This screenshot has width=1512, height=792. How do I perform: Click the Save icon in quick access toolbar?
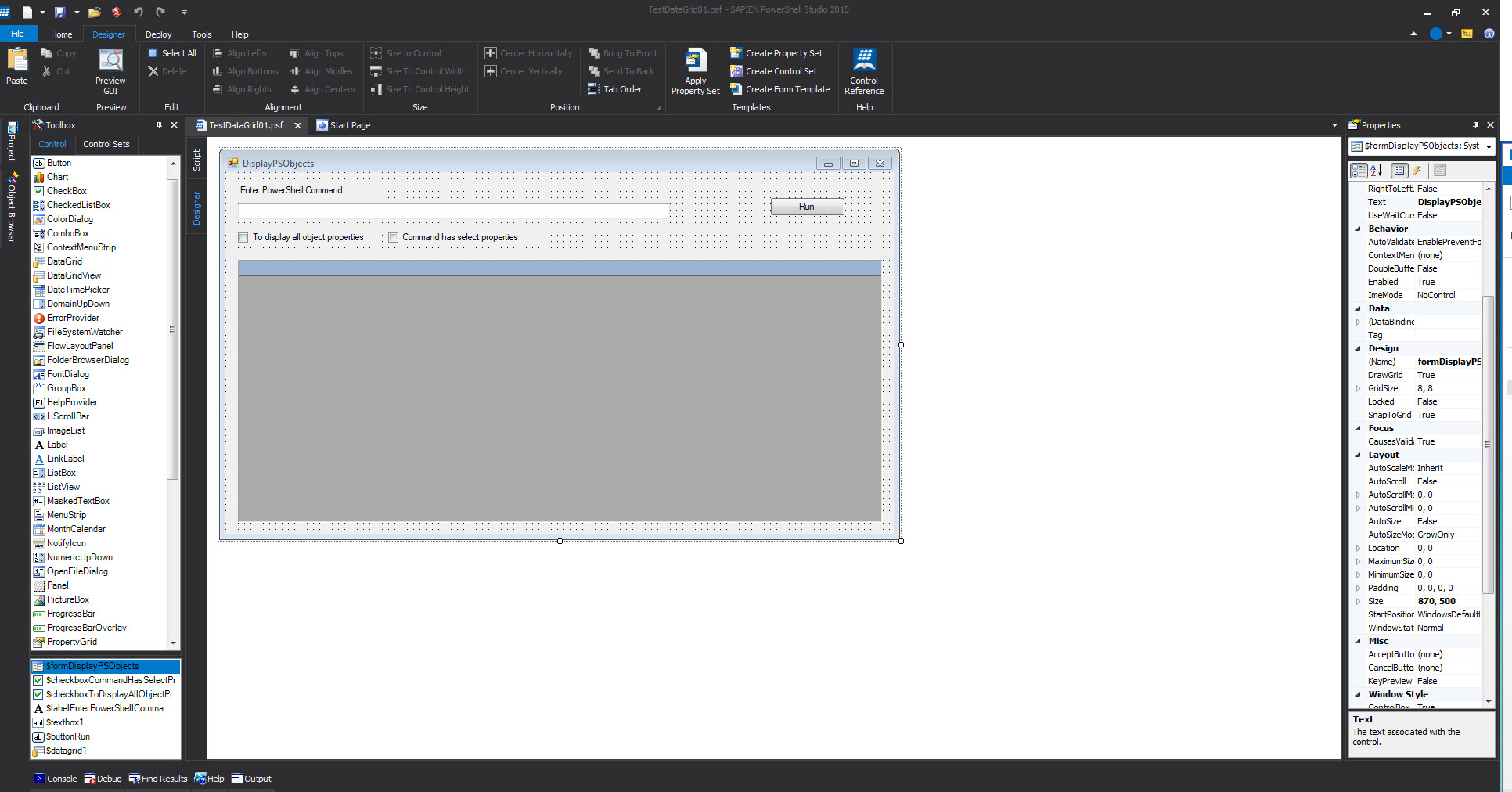click(x=59, y=12)
